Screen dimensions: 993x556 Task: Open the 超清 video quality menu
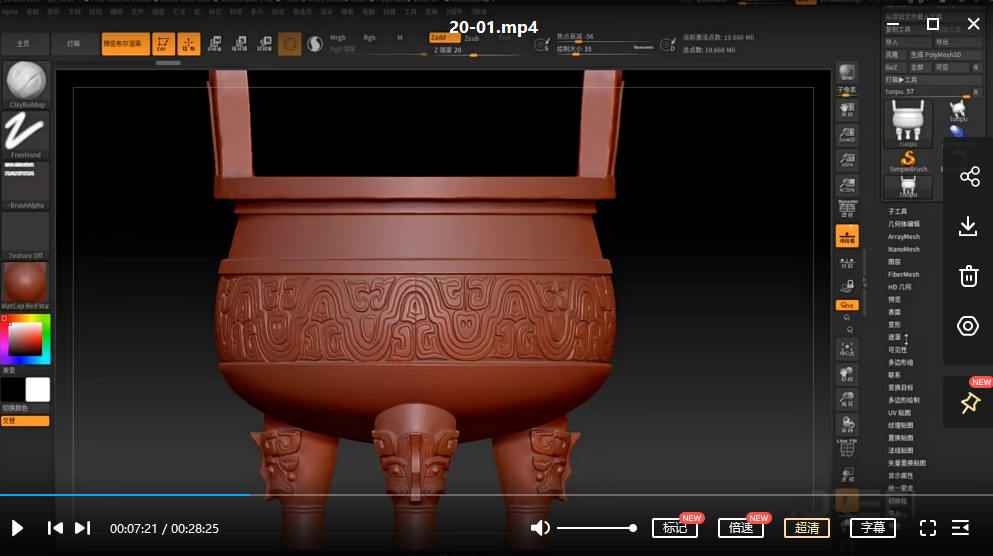tap(806, 528)
